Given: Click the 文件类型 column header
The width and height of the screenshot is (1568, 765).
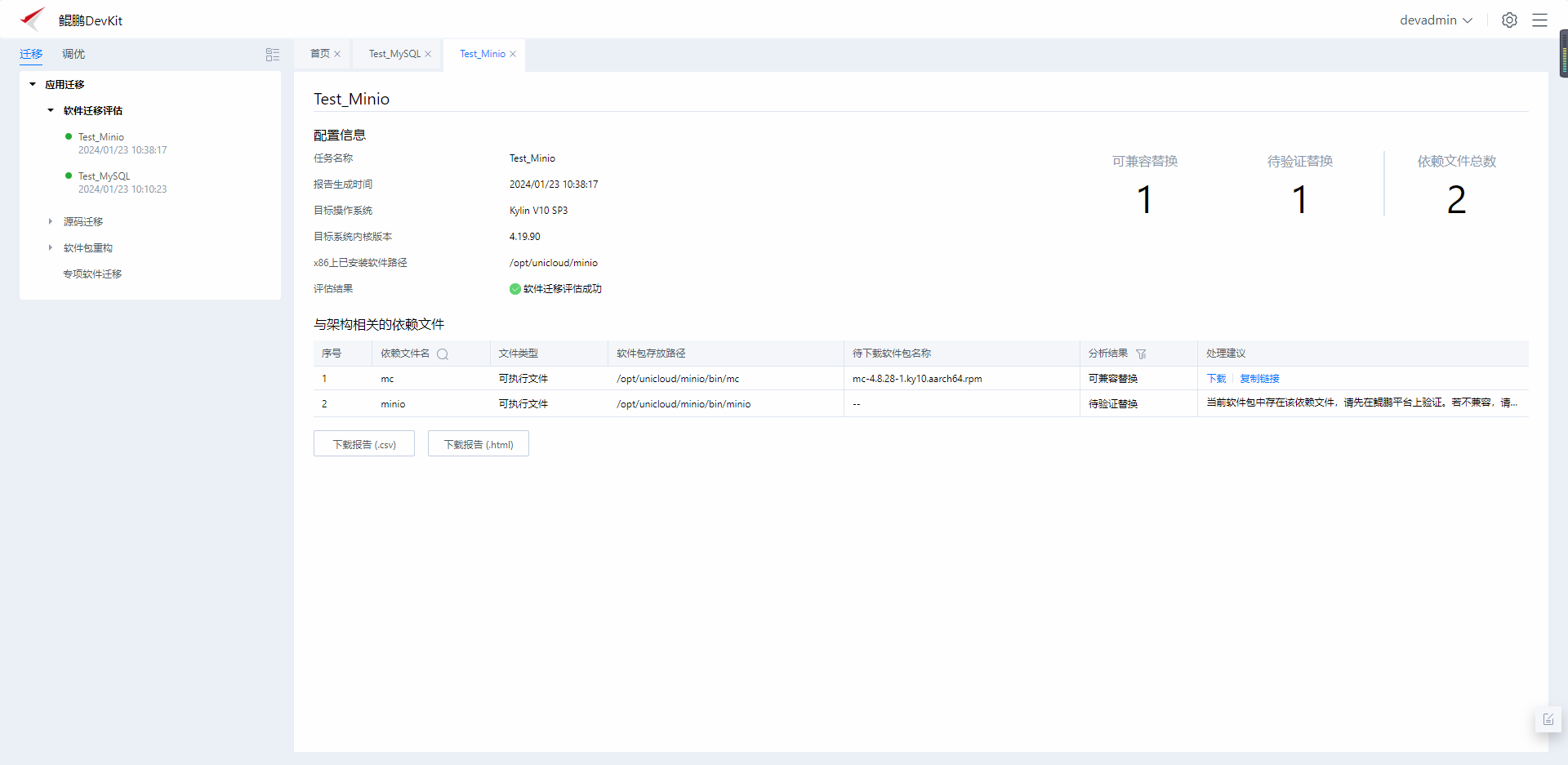Looking at the screenshot, I should [x=519, y=354].
